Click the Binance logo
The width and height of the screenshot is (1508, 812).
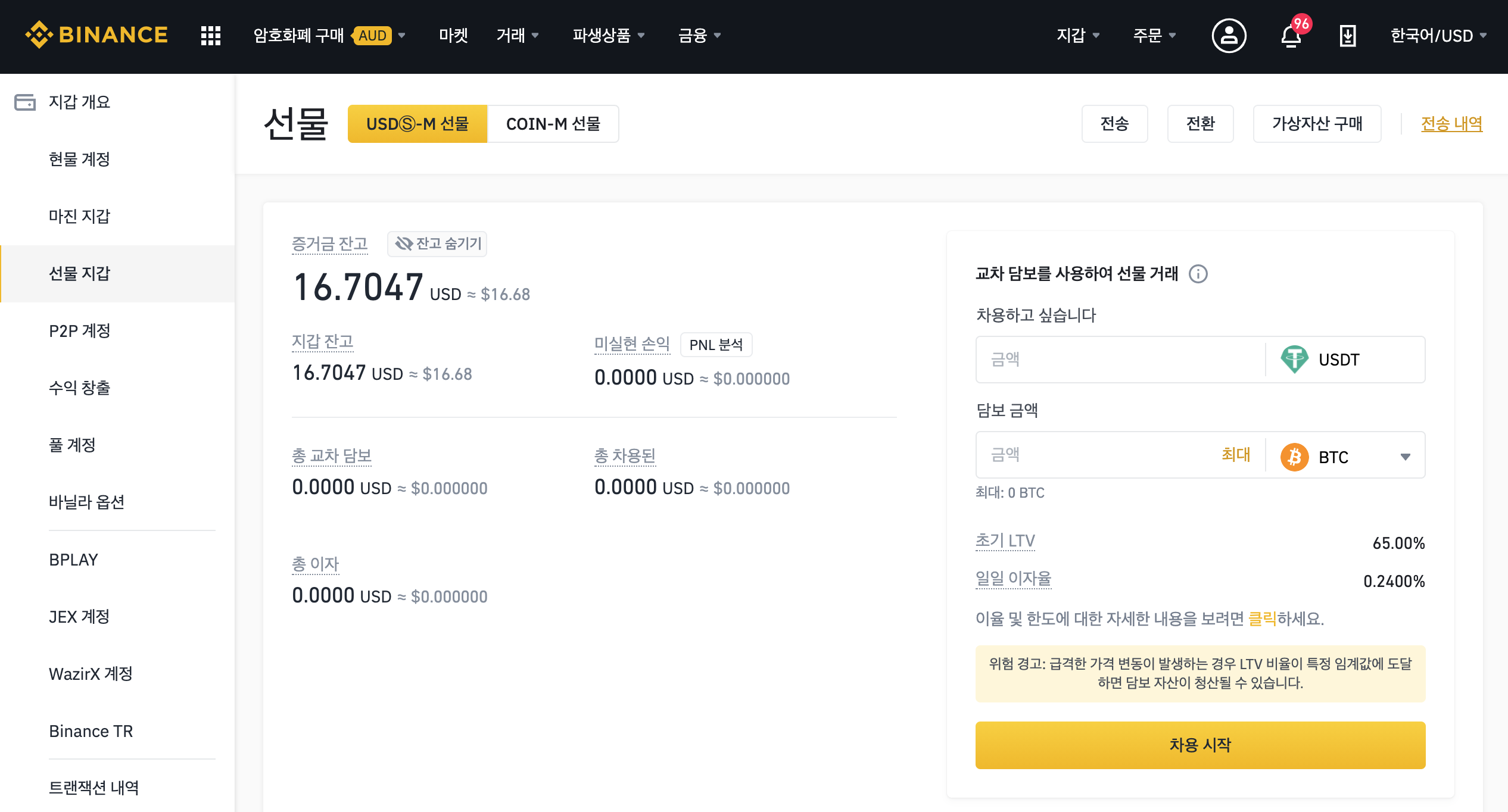click(95, 35)
